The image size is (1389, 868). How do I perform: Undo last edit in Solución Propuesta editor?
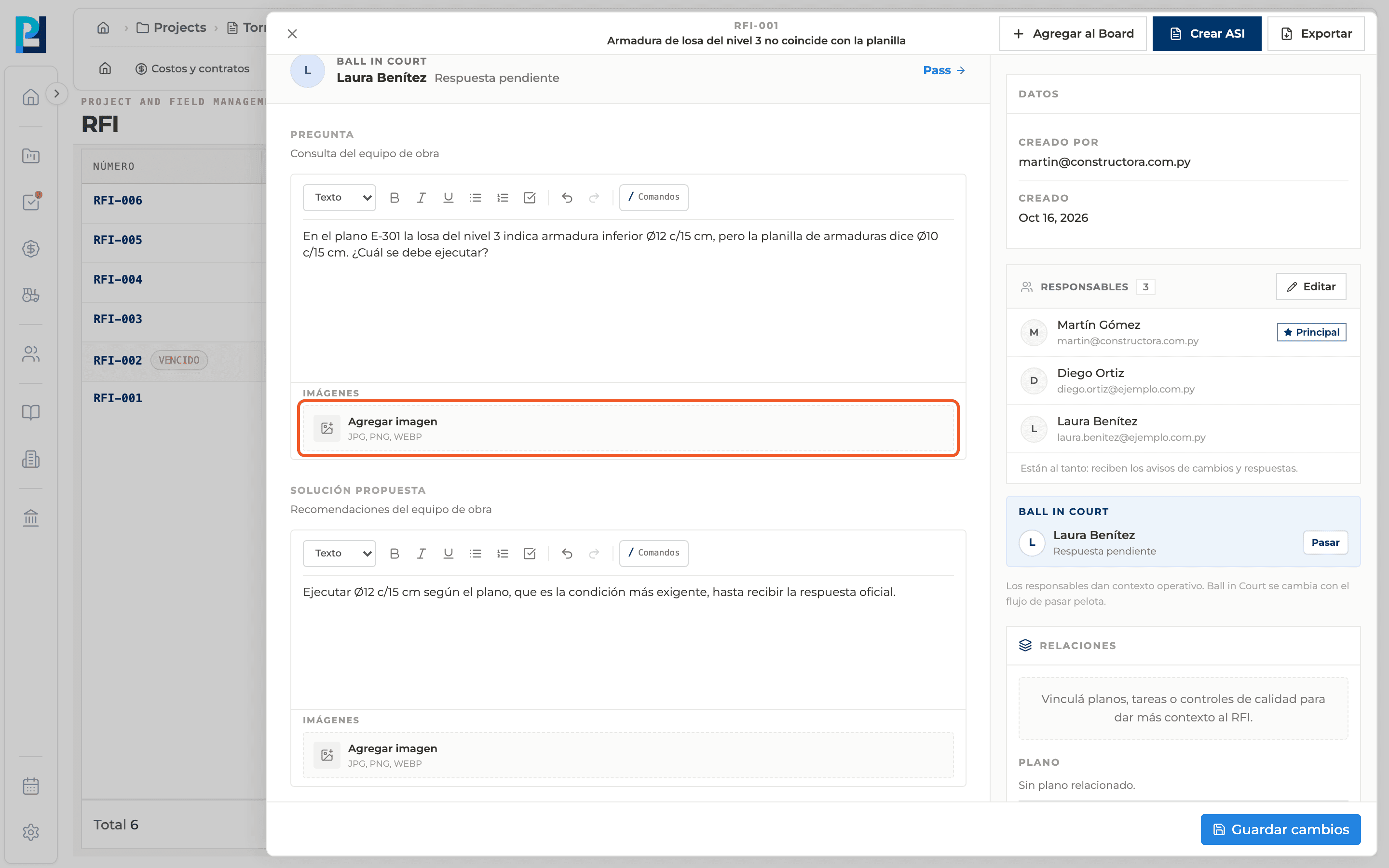coord(567,554)
